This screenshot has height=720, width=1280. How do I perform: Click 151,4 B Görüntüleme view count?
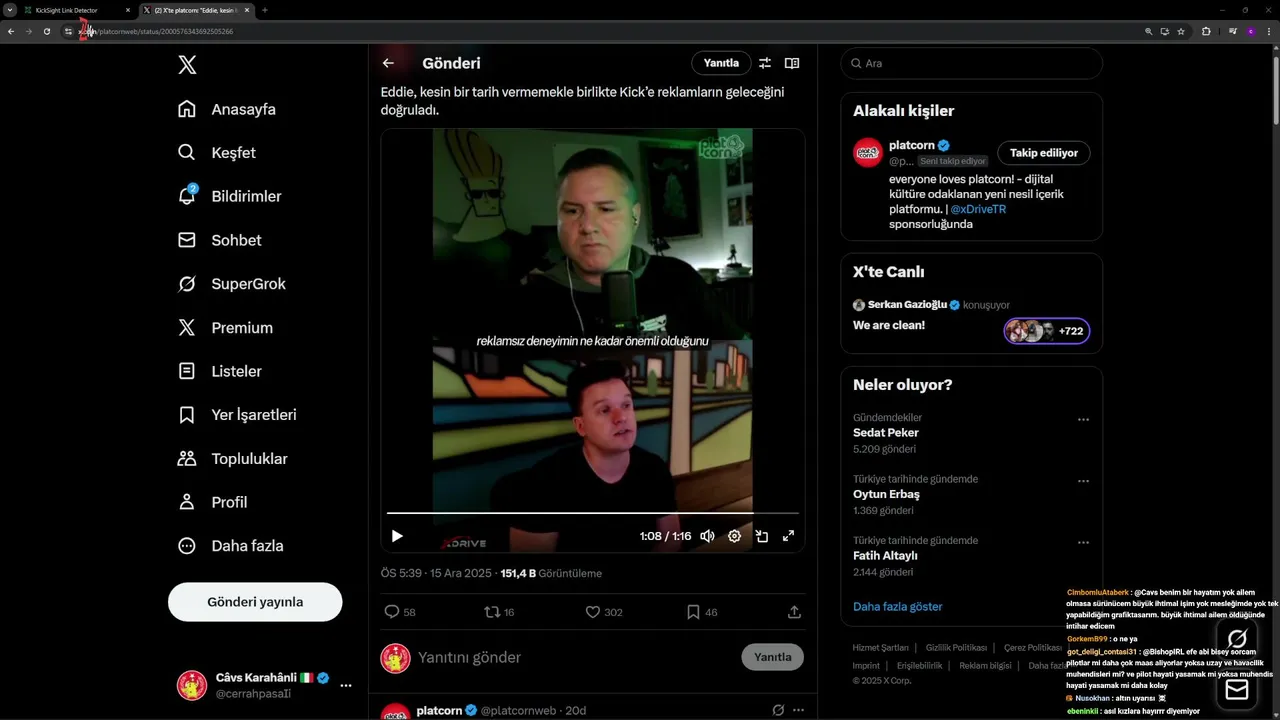(551, 574)
